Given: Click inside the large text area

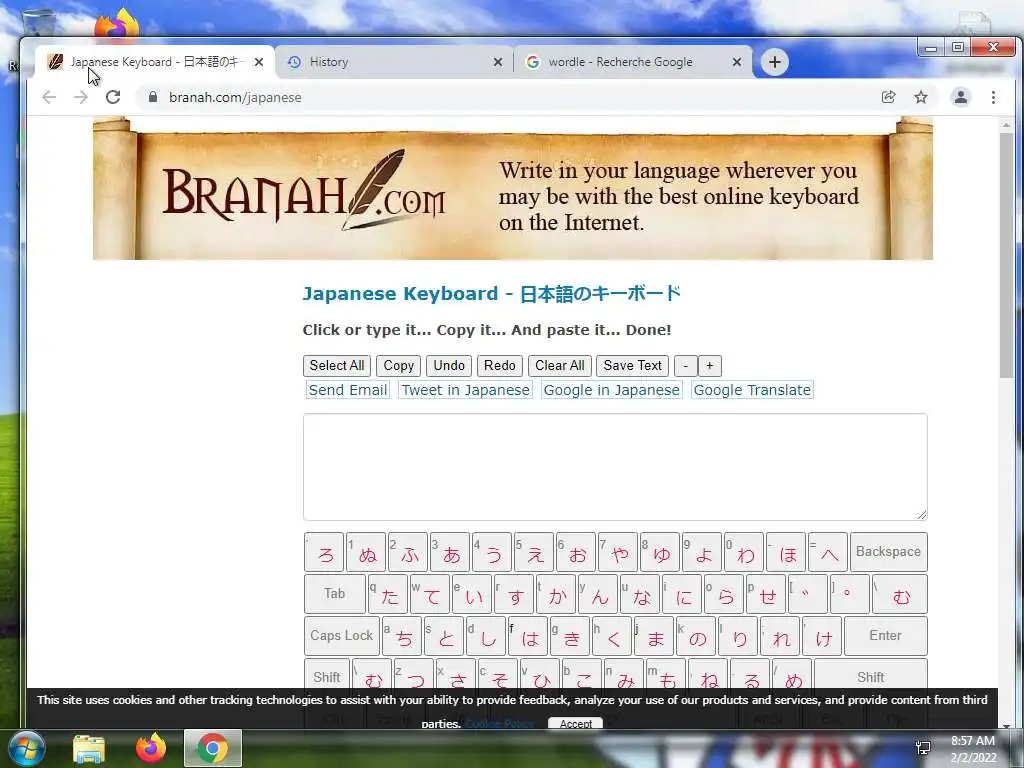Looking at the screenshot, I should coord(615,467).
